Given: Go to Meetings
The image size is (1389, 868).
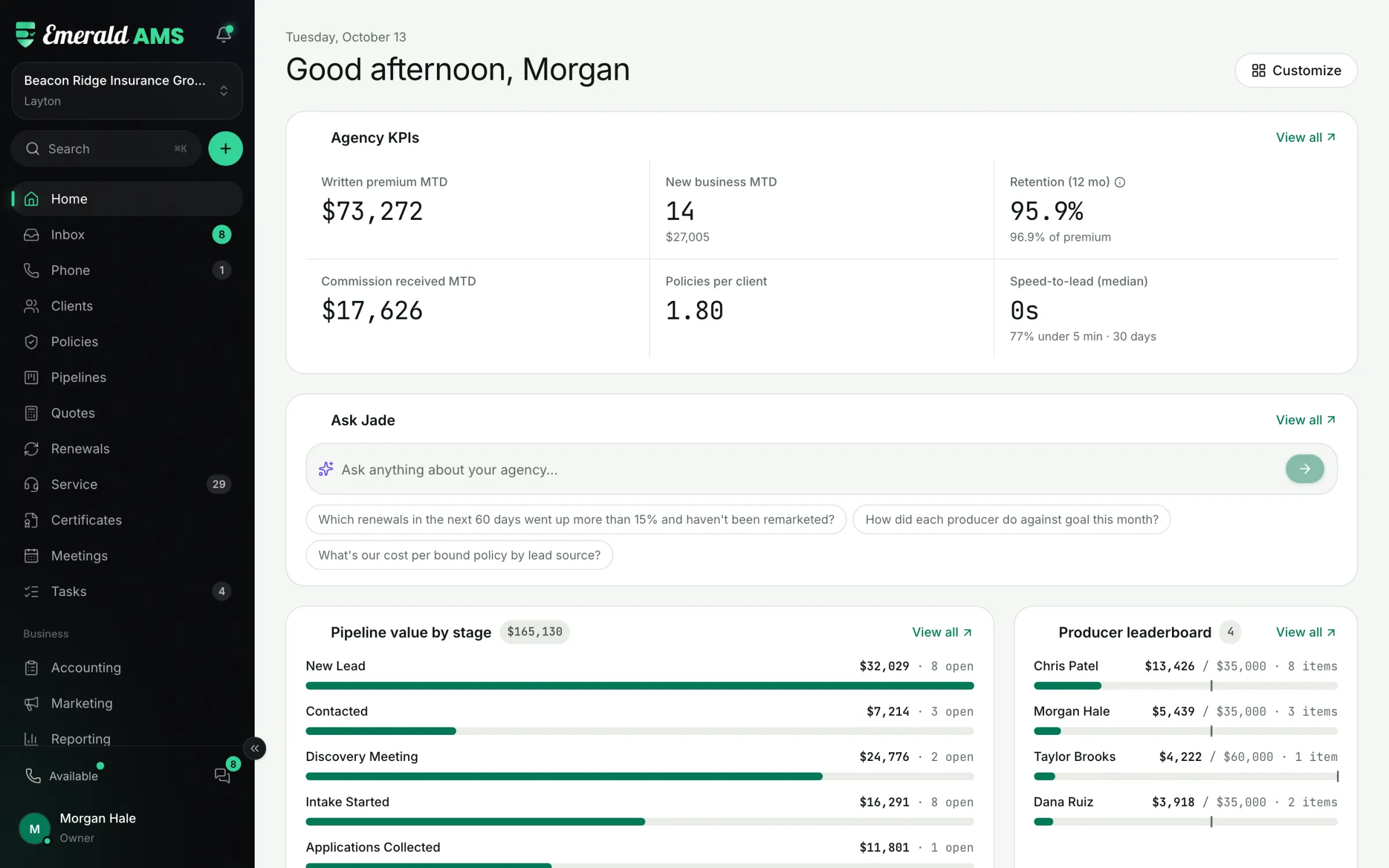Looking at the screenshot, I should (127, 556).
